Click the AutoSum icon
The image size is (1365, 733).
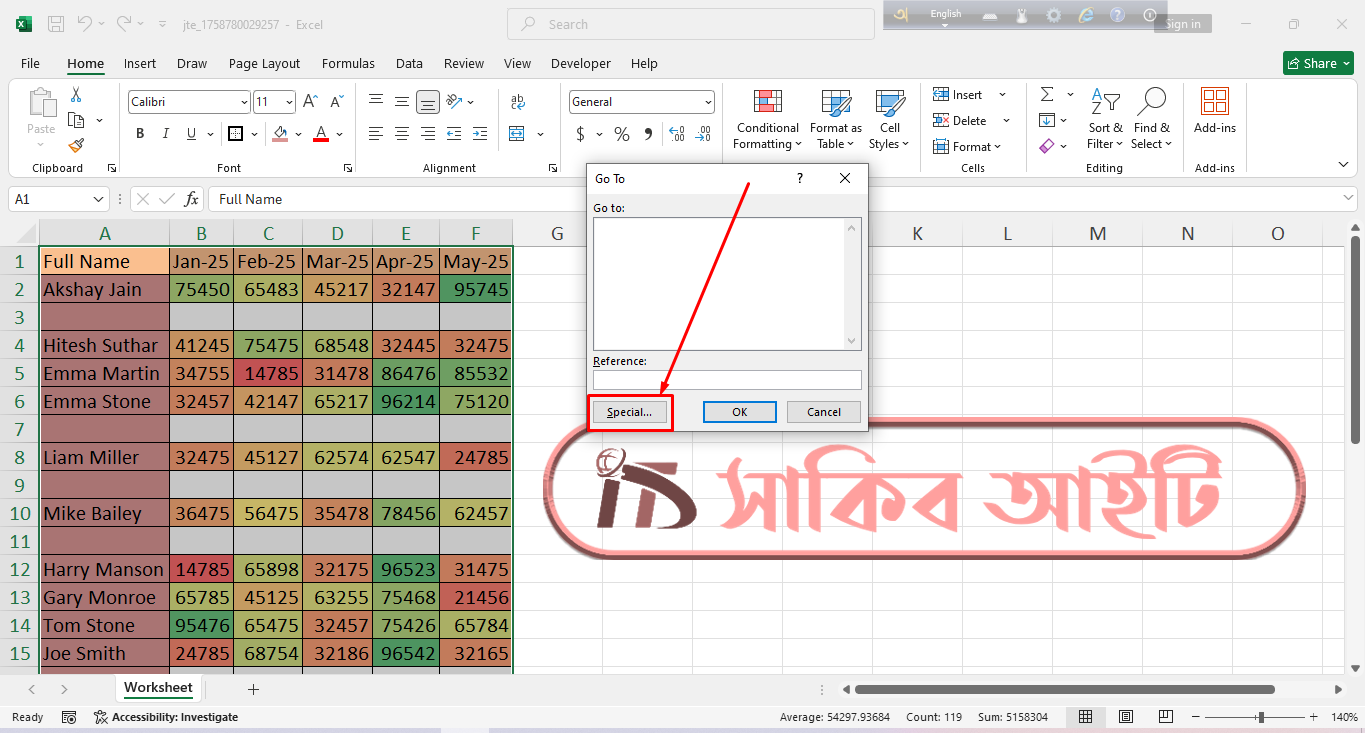[x=1046, y=94]
